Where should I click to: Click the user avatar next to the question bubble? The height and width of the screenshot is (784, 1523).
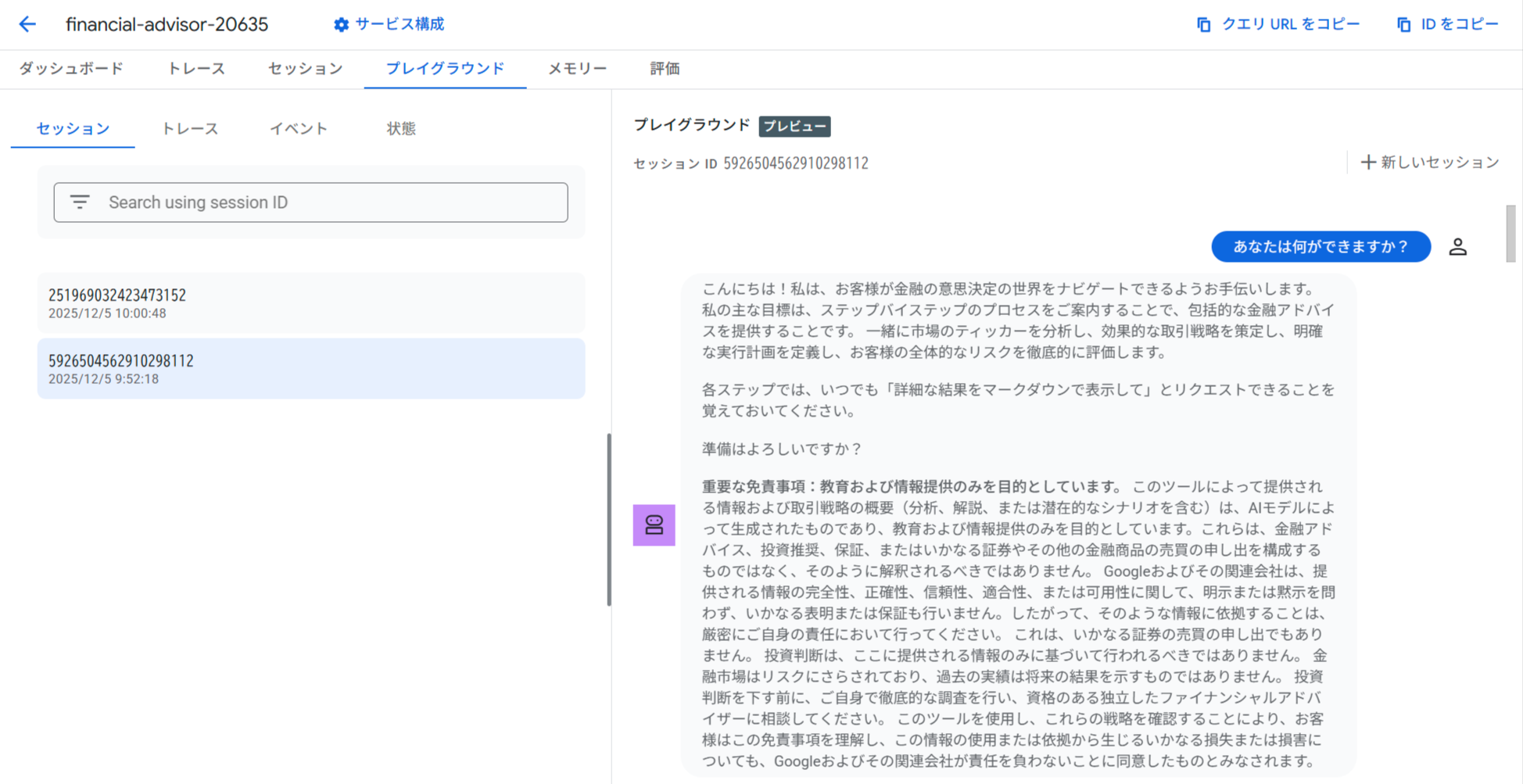pyautogui.click(x=1458, y=246)
